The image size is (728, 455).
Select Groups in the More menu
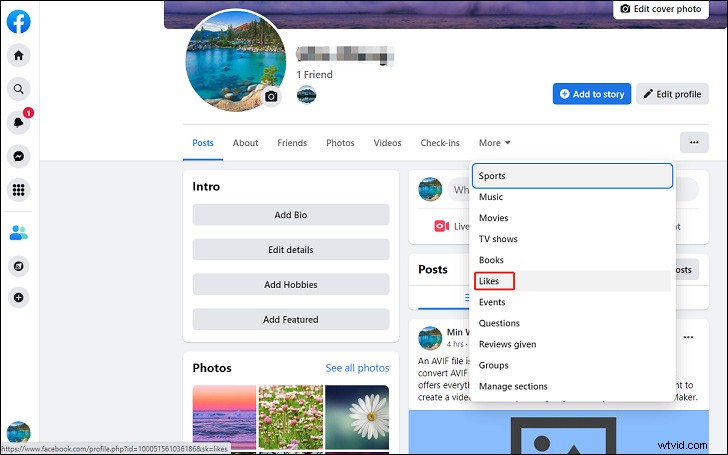point(572,365)
